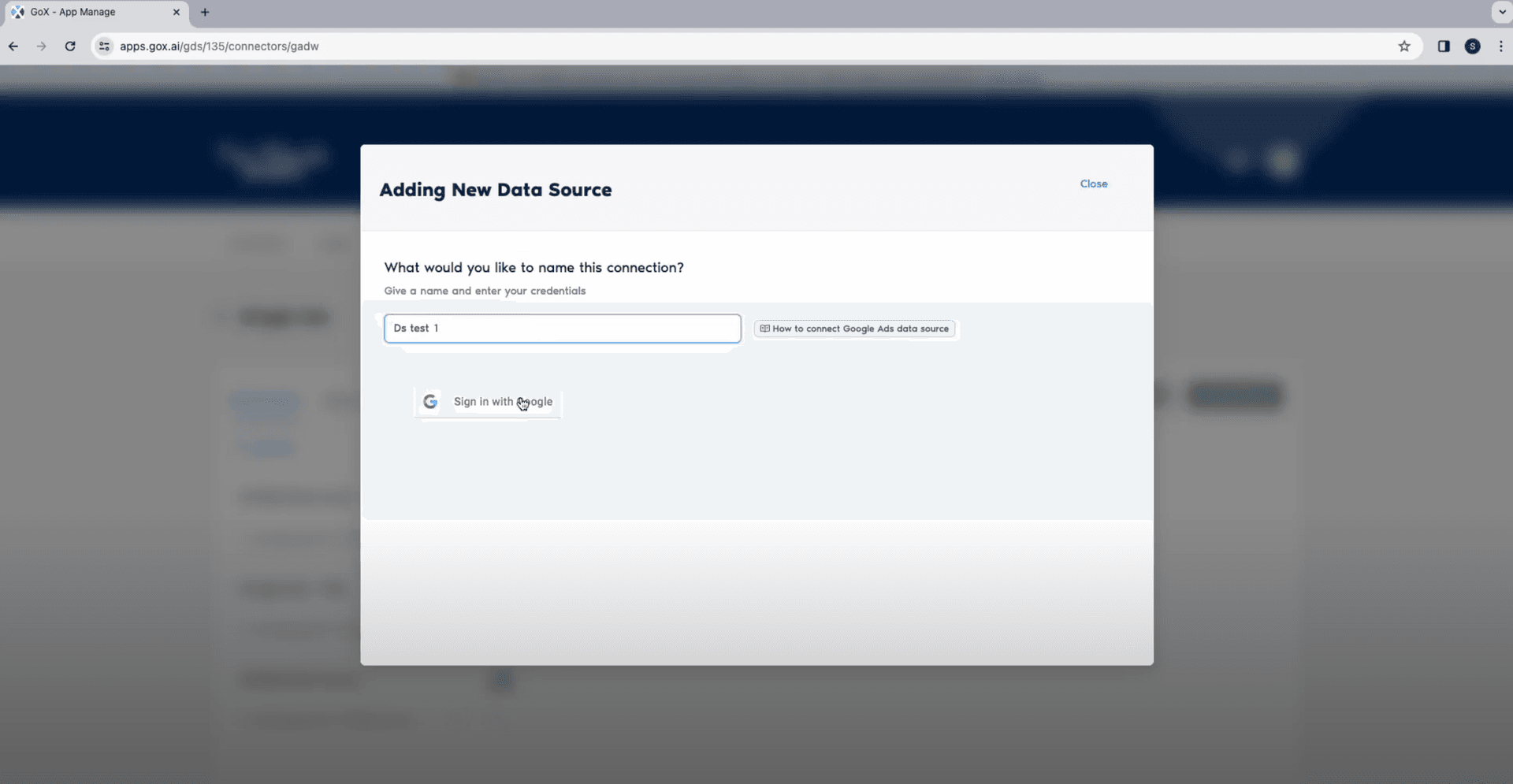This screenshot has height=784, width=1513.
Task: Go back to the previous page
Action: (x=13, y=46)
